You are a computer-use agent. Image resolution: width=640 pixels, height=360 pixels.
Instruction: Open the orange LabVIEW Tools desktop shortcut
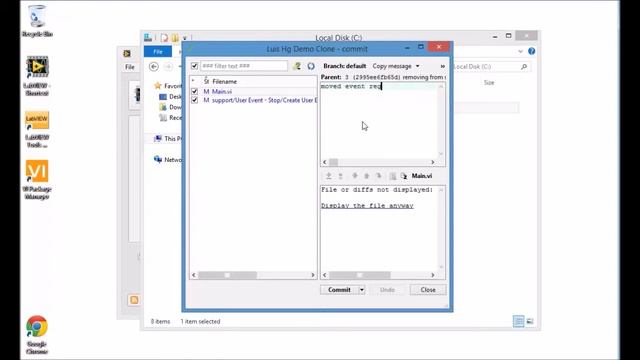(x=37, y=130)
